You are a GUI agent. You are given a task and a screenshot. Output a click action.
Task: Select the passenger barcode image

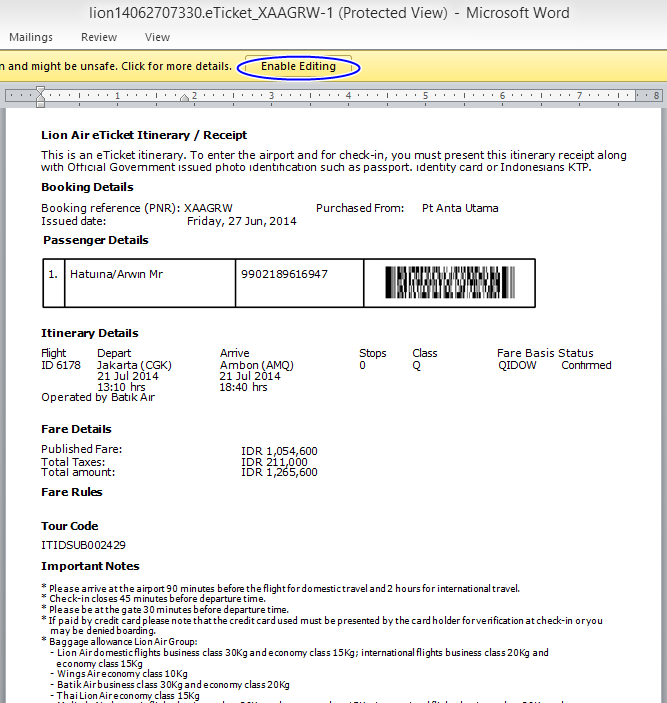pos(450,282)
